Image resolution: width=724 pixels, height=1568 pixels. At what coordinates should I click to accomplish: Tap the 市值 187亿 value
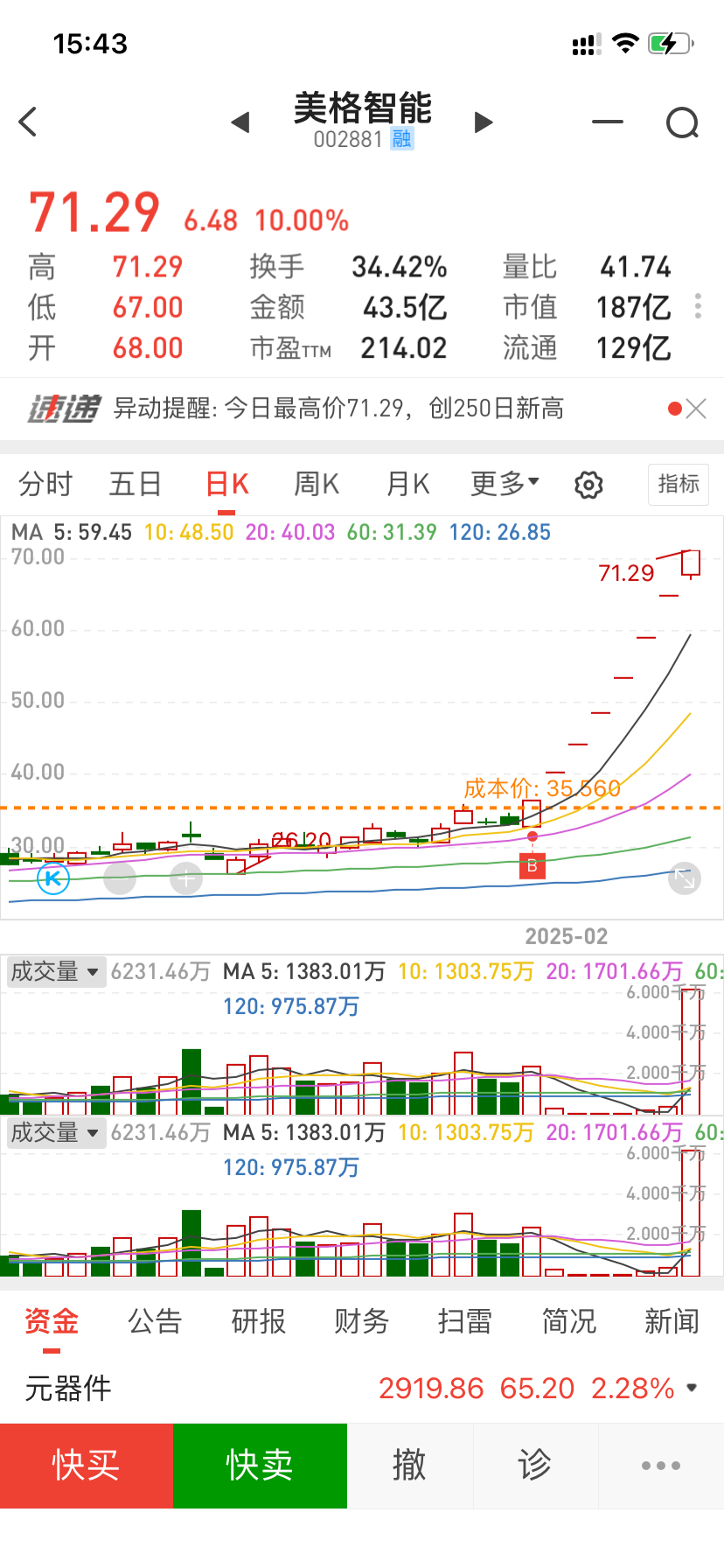634,307
